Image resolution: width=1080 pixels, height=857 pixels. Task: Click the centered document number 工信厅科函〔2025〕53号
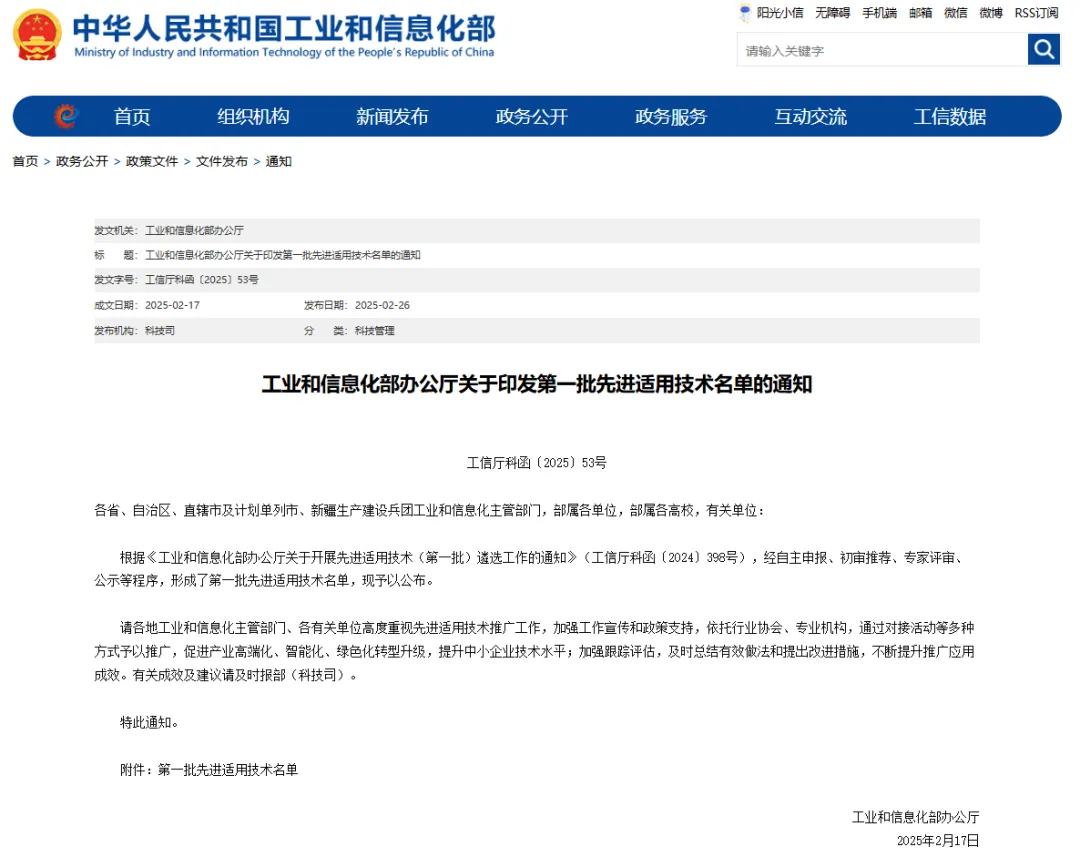click(537, 463)
